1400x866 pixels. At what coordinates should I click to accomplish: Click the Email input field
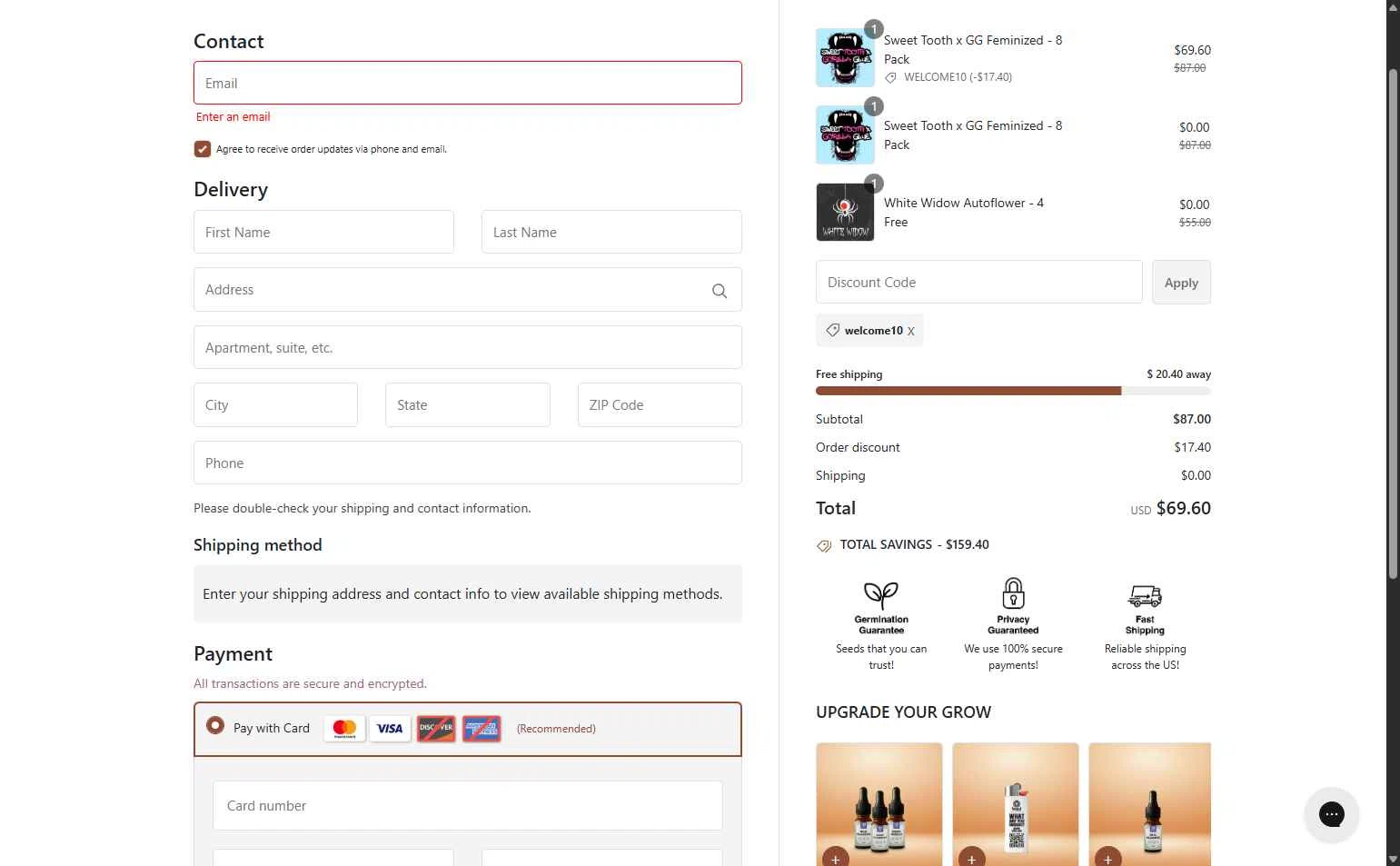pos(468,83)
